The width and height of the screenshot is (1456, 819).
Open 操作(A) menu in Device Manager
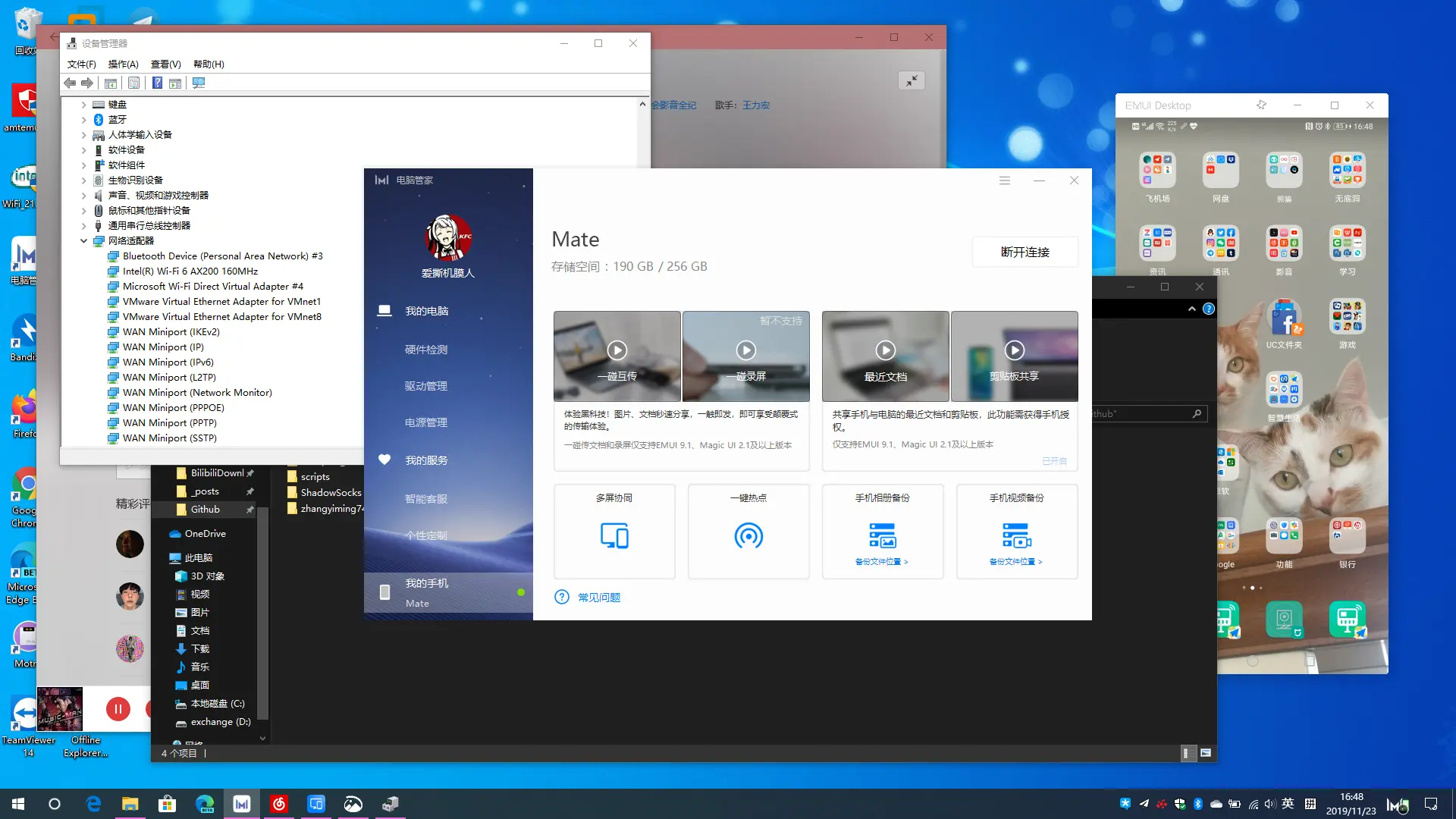[123, 64]
